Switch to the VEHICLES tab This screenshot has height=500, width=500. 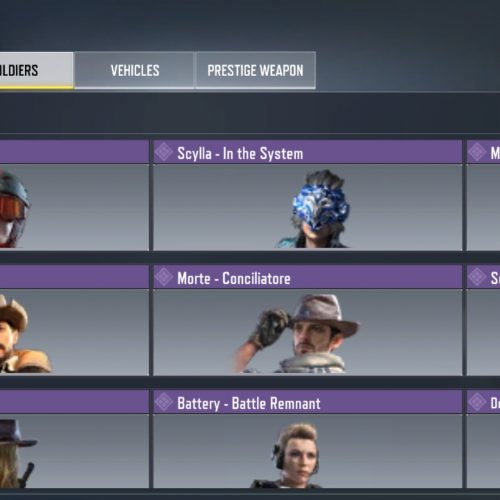(x=134, y=70)
